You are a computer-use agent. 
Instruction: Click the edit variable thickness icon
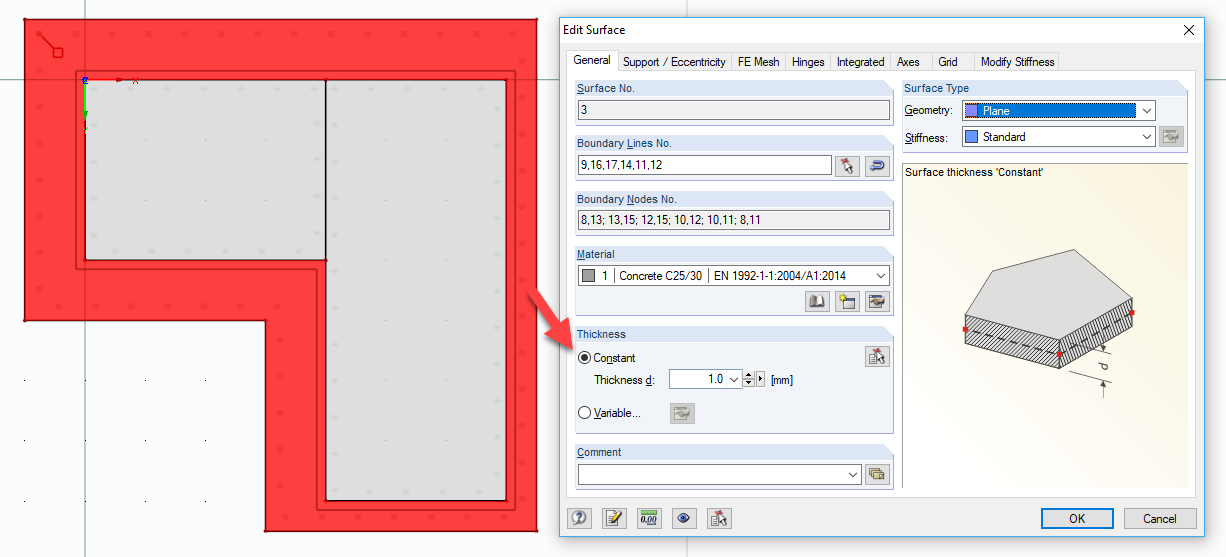pos(682,413)
